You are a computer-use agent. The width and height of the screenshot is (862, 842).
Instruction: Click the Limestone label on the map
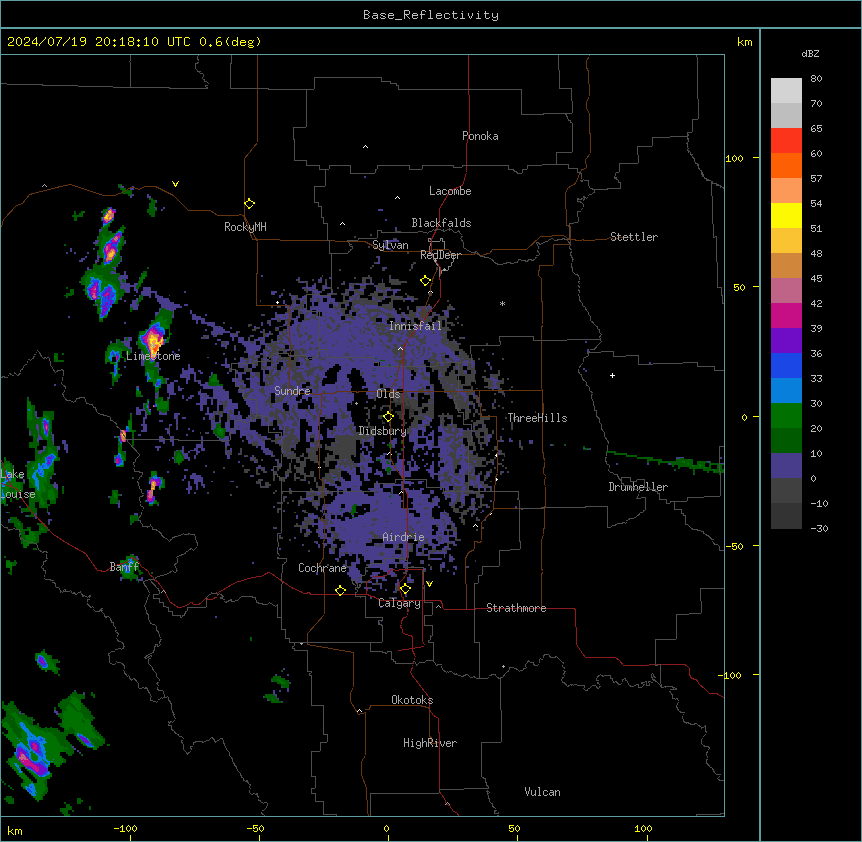(x=153, y=356)
